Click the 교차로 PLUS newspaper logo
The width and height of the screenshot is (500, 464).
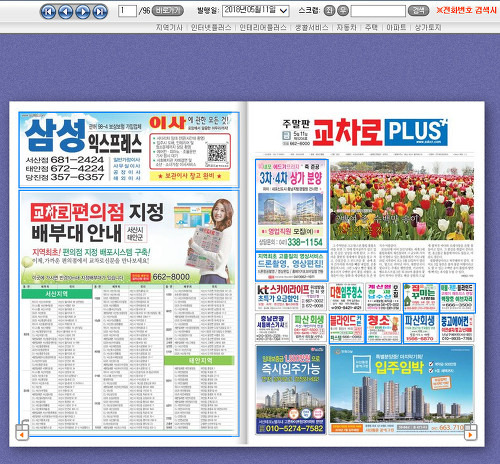pos(379,132)
